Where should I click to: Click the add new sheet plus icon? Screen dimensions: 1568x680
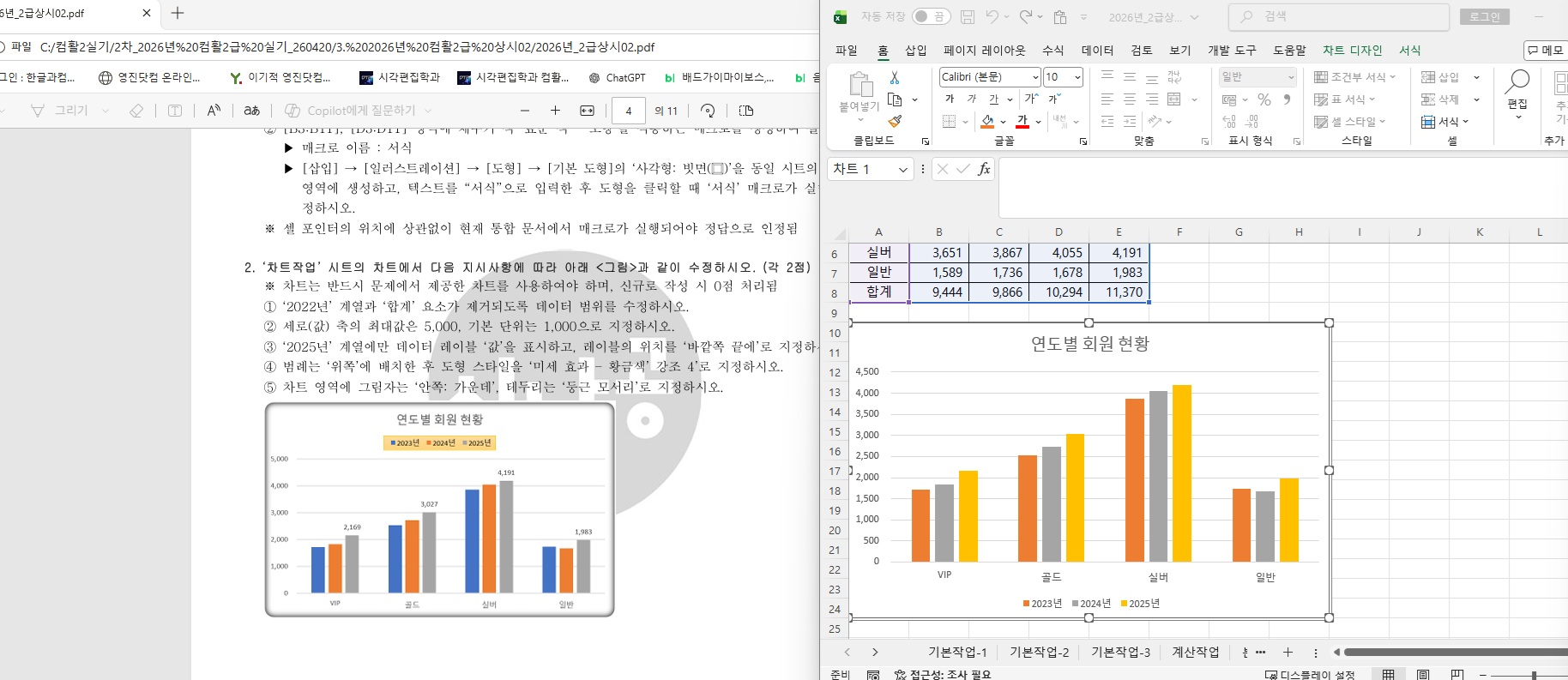1288,652
